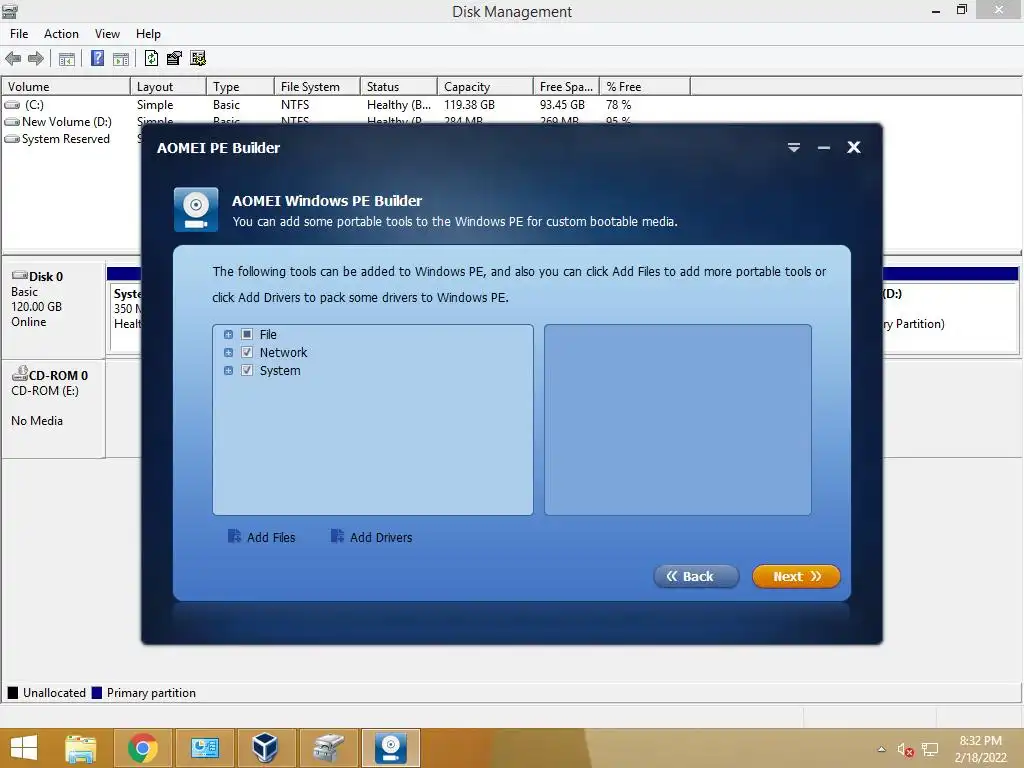Expand the File tree node
This screenshot has height=768, width=1024.
(229, 334)
